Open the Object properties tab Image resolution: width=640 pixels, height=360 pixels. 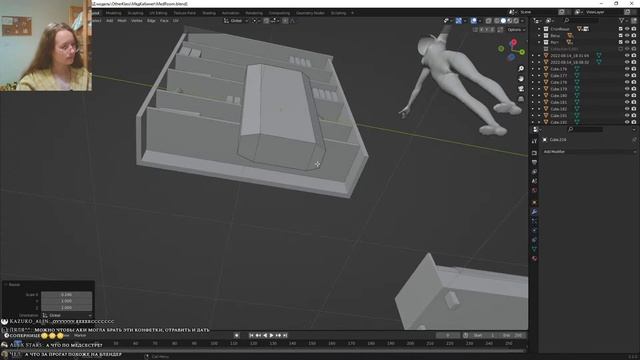click(534, 202)
